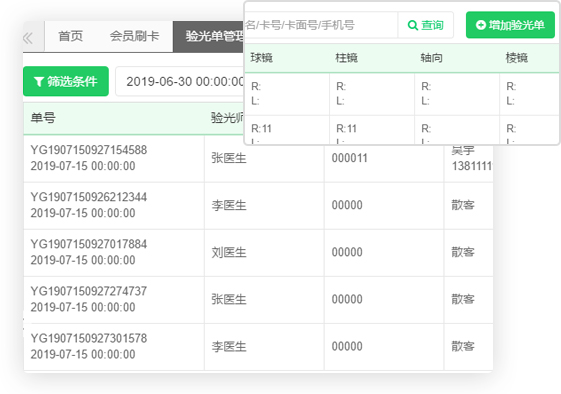Image resolution: width=561 pixels, height=394 pixels.
Task: Click 00000 in the YG1907150926212344 row
Action: point(347,205)
